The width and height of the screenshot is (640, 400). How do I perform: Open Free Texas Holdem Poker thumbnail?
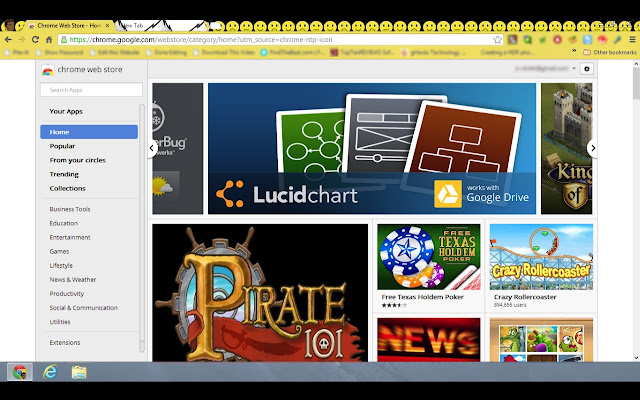pyautogui.click(x=429, y=257)
